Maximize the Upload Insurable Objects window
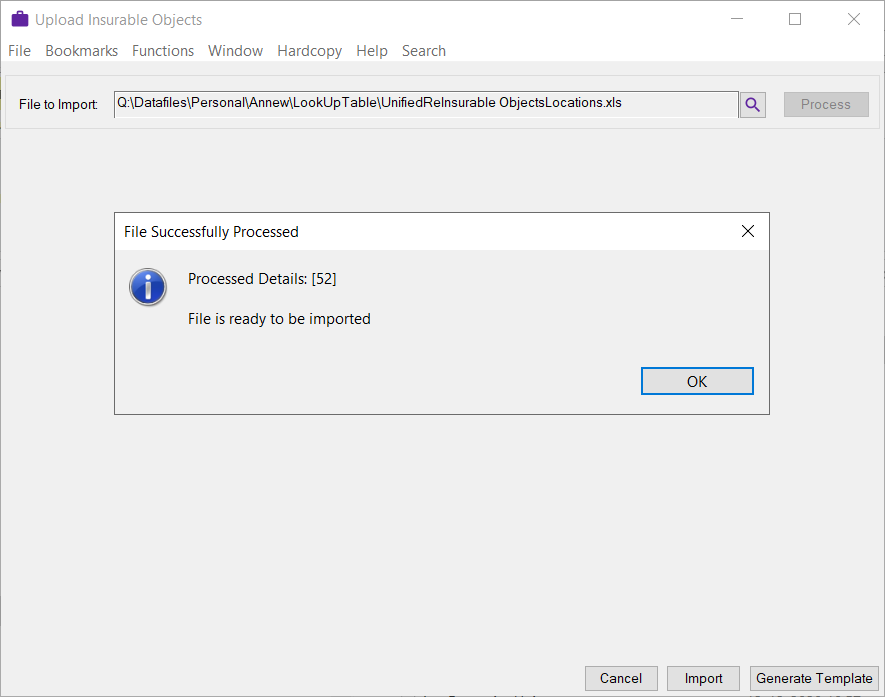This screenshot has width=885, height=697. click(x=795, y=19)
